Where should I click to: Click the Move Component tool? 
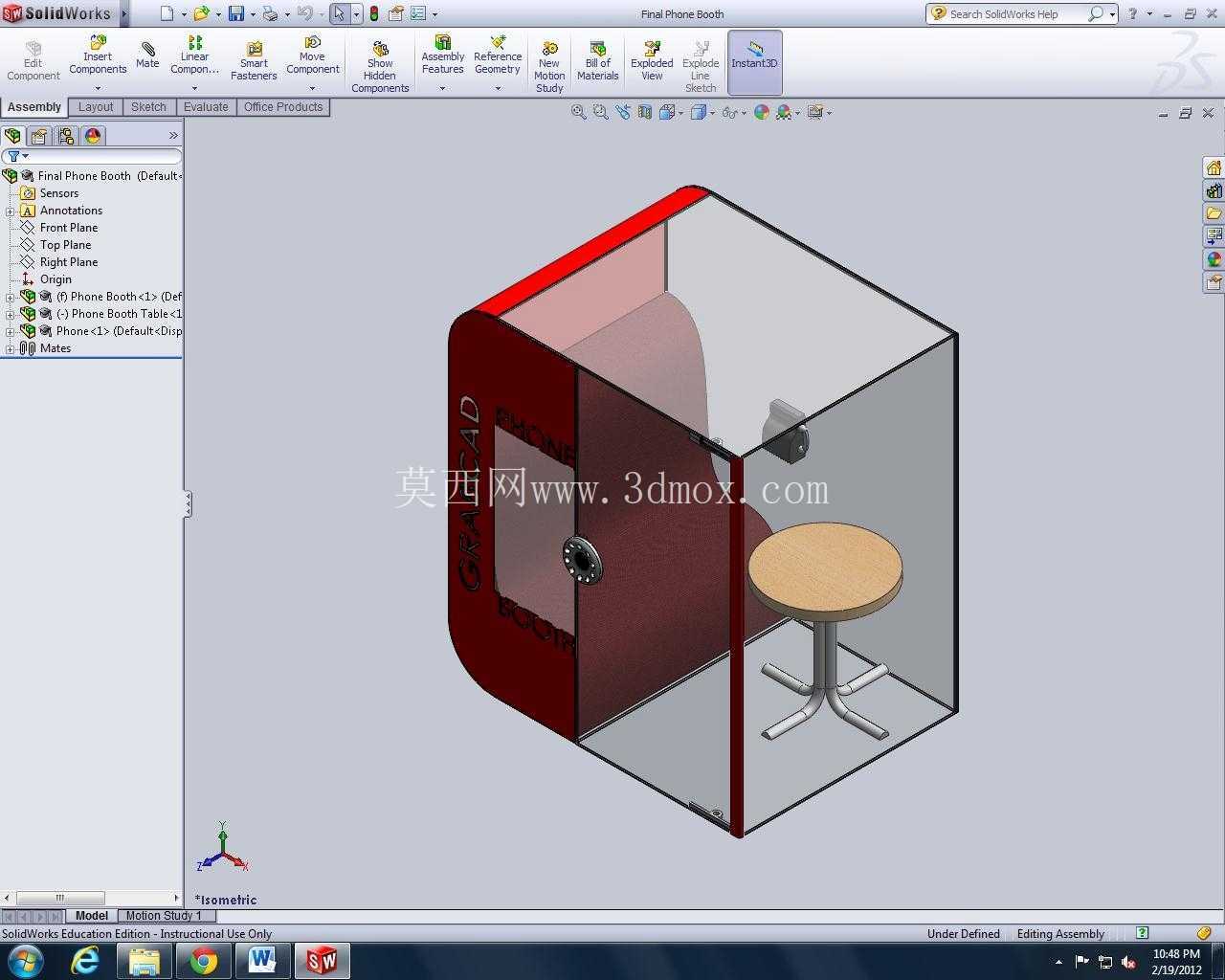(x=313, y=56)
